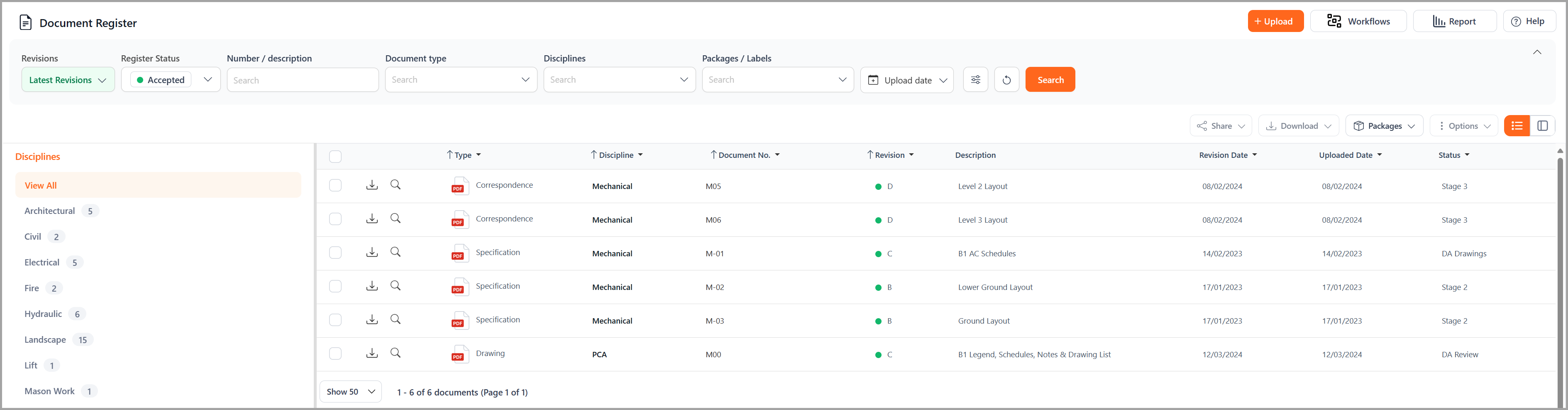
Task: Sort by Revision Date column header
Action: tap(1228, 155)
